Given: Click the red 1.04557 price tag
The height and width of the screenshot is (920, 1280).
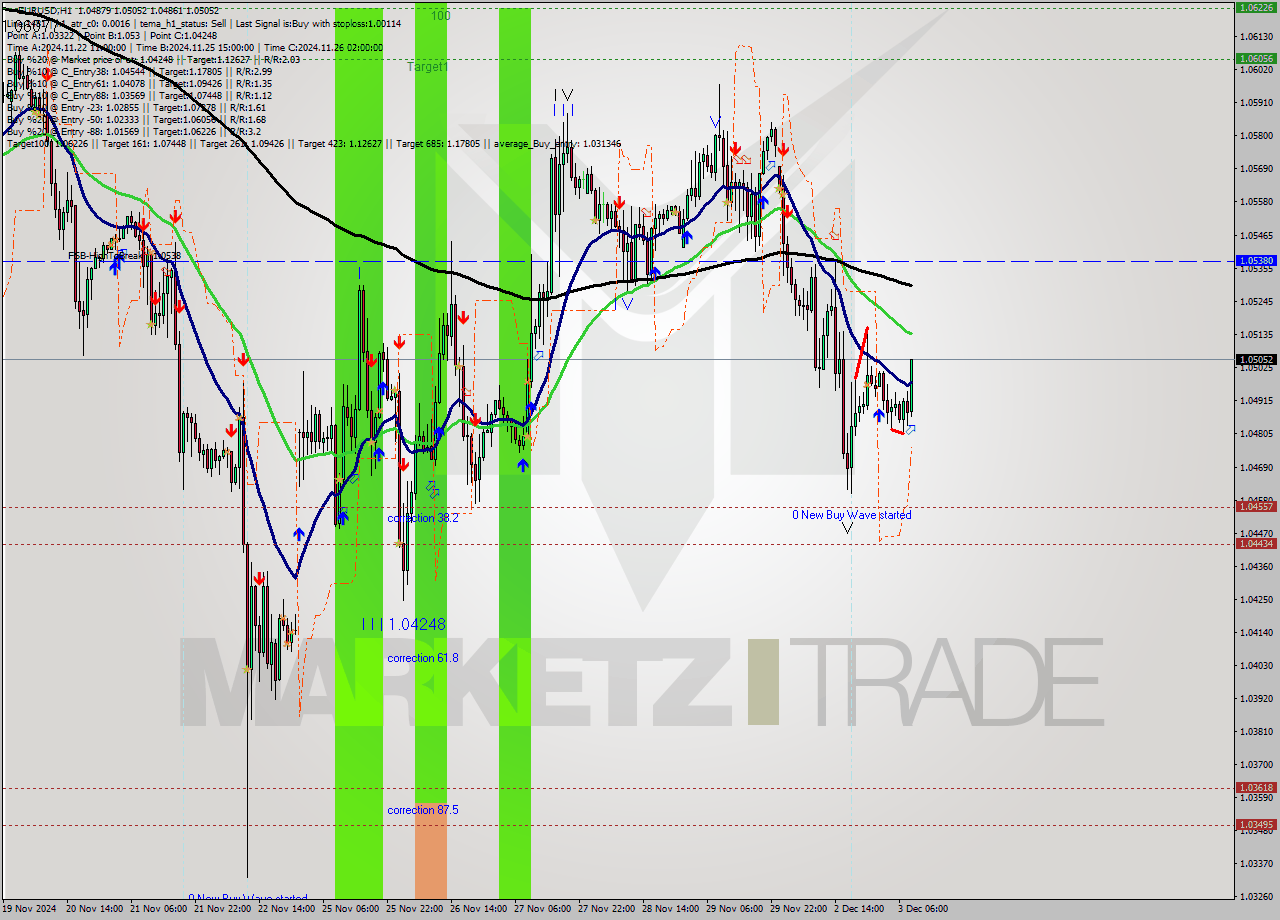Looking at the screenshot, I should [1256, 506].
